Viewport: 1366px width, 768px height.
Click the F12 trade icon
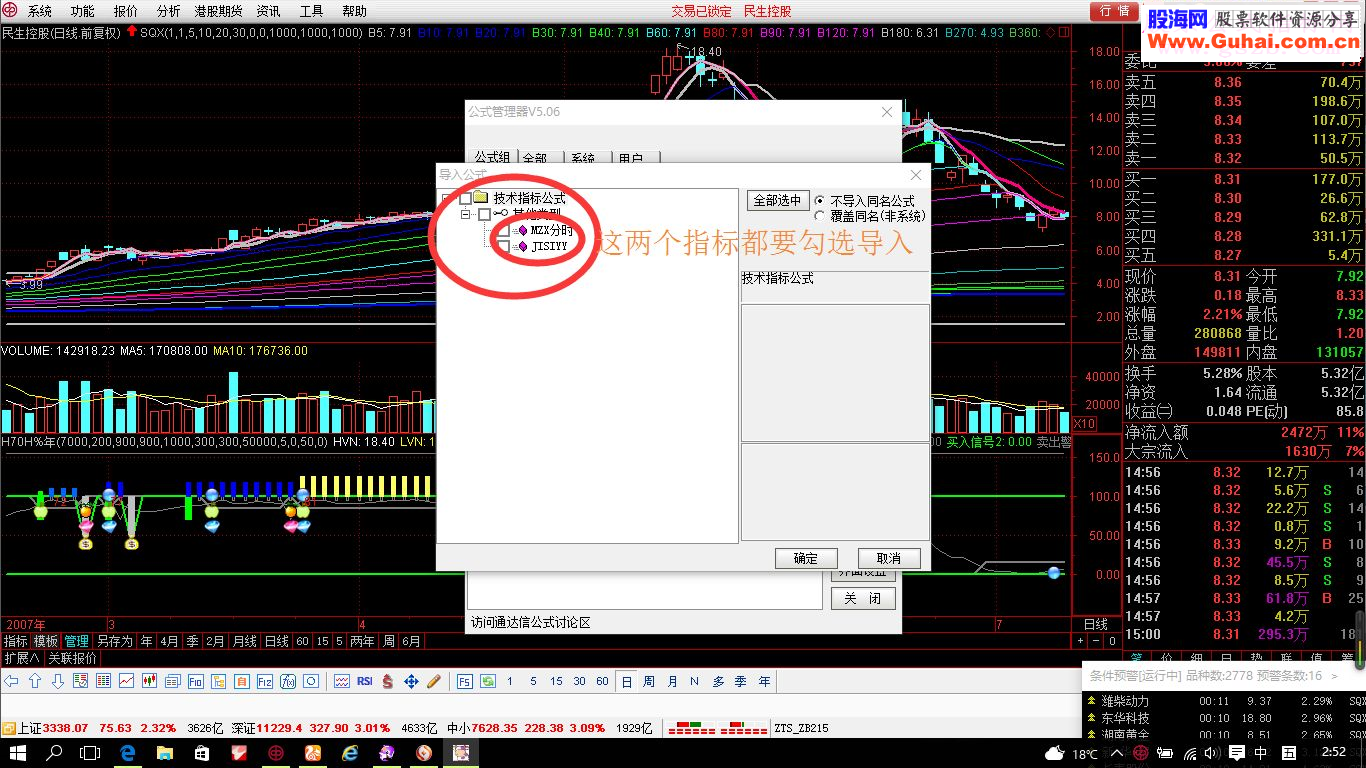click(264, 681)
